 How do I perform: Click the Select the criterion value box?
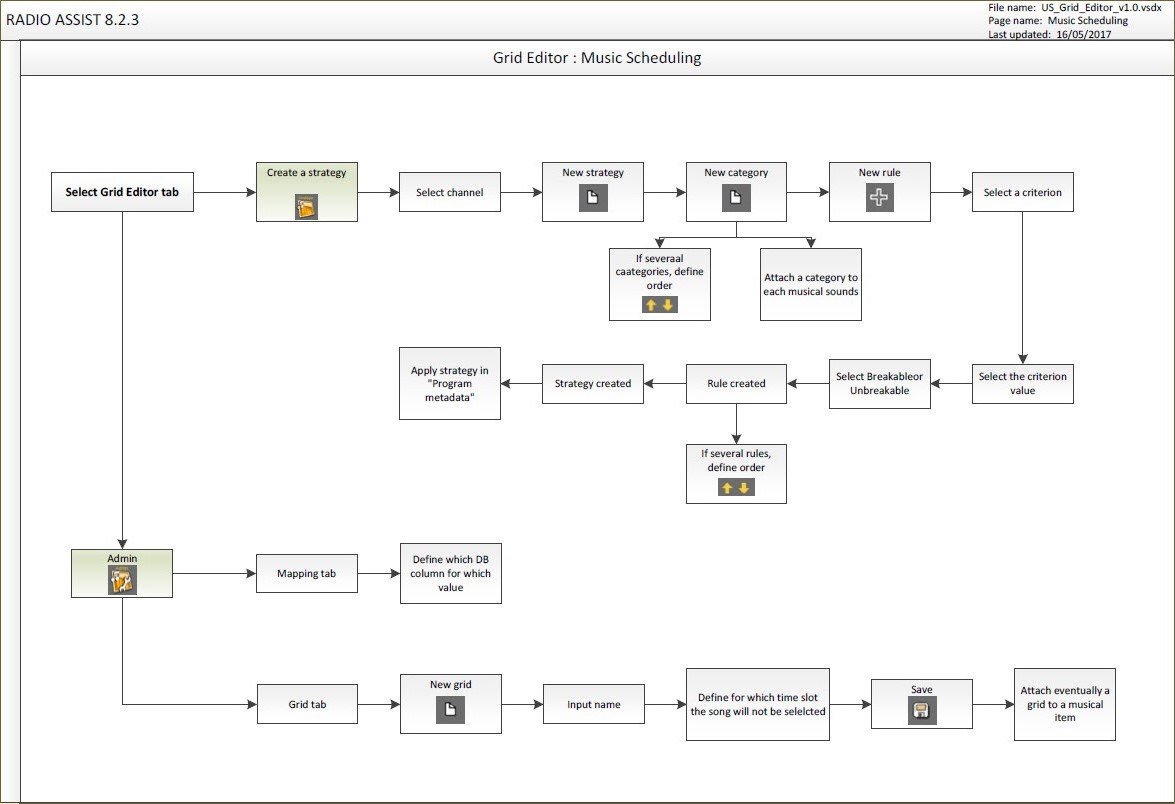coord(1022,384)
